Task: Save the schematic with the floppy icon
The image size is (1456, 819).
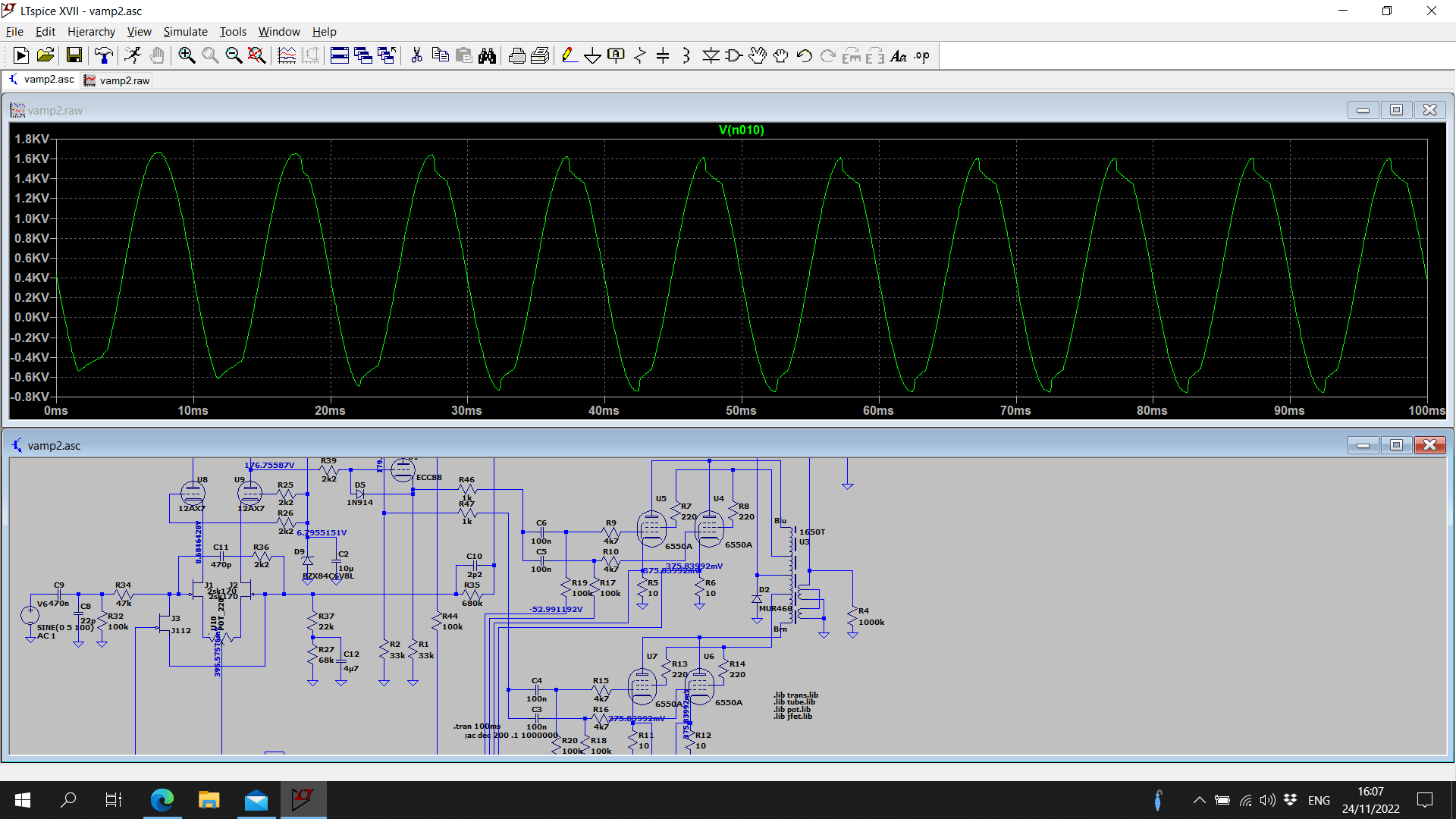Action: [74, 55]
